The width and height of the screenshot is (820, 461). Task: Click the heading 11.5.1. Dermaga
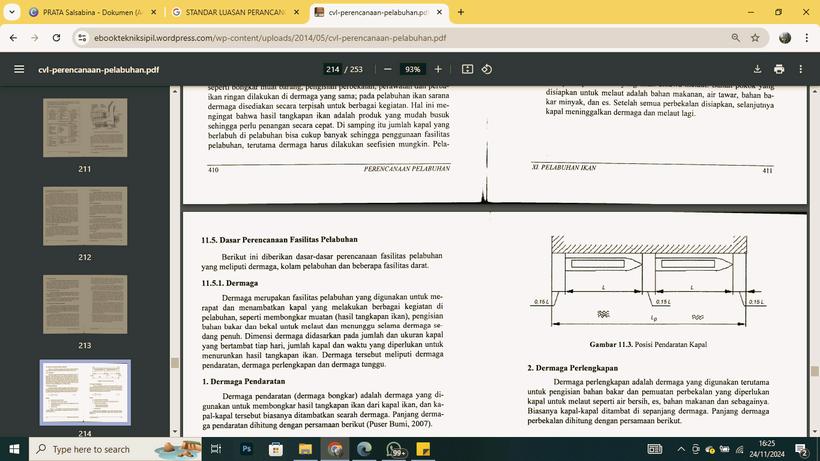[x=230, y=283]
